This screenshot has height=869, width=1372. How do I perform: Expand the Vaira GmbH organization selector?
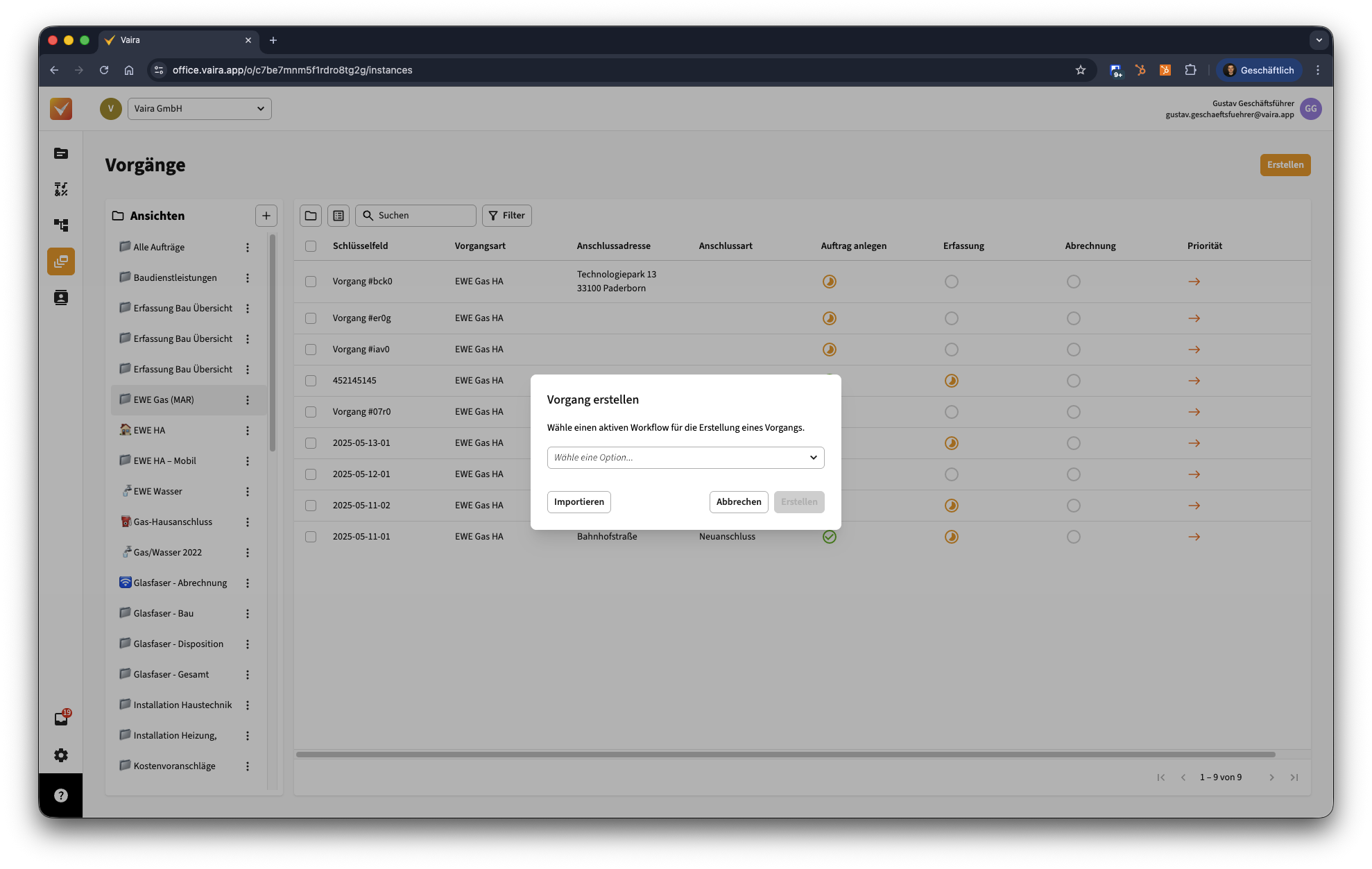click(199, 109)
